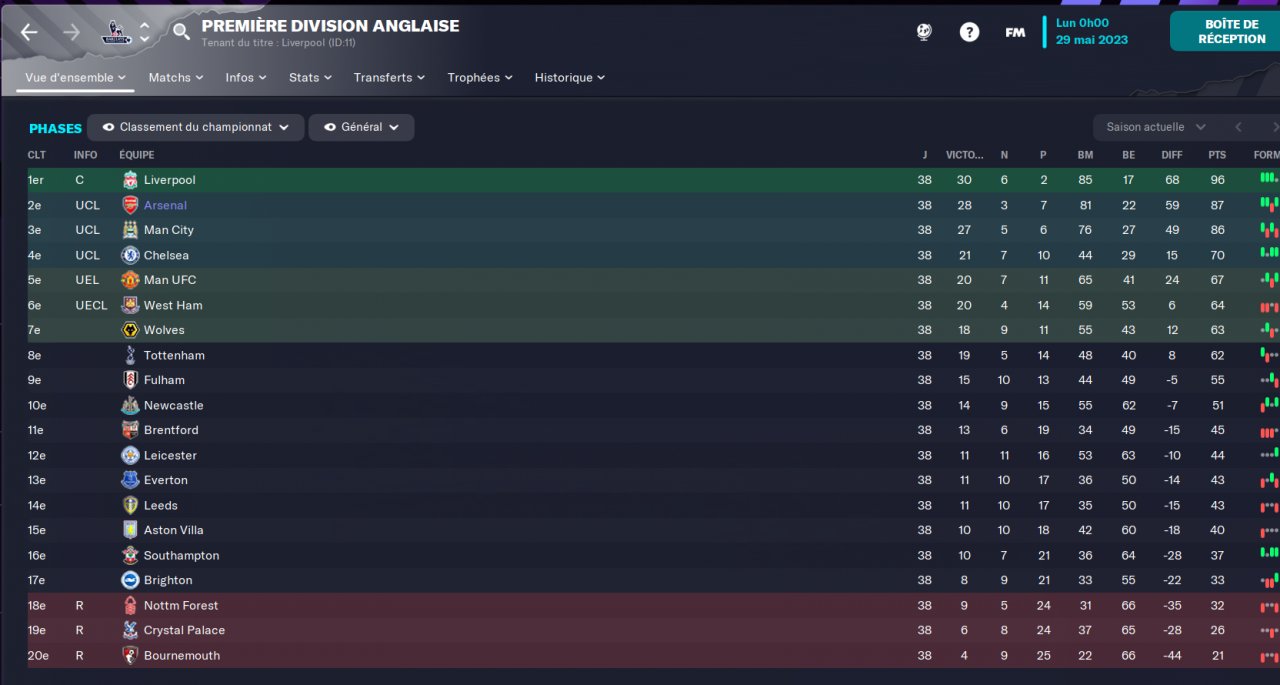
Task: Open the Arsenal team link
Action: [165, 205]
